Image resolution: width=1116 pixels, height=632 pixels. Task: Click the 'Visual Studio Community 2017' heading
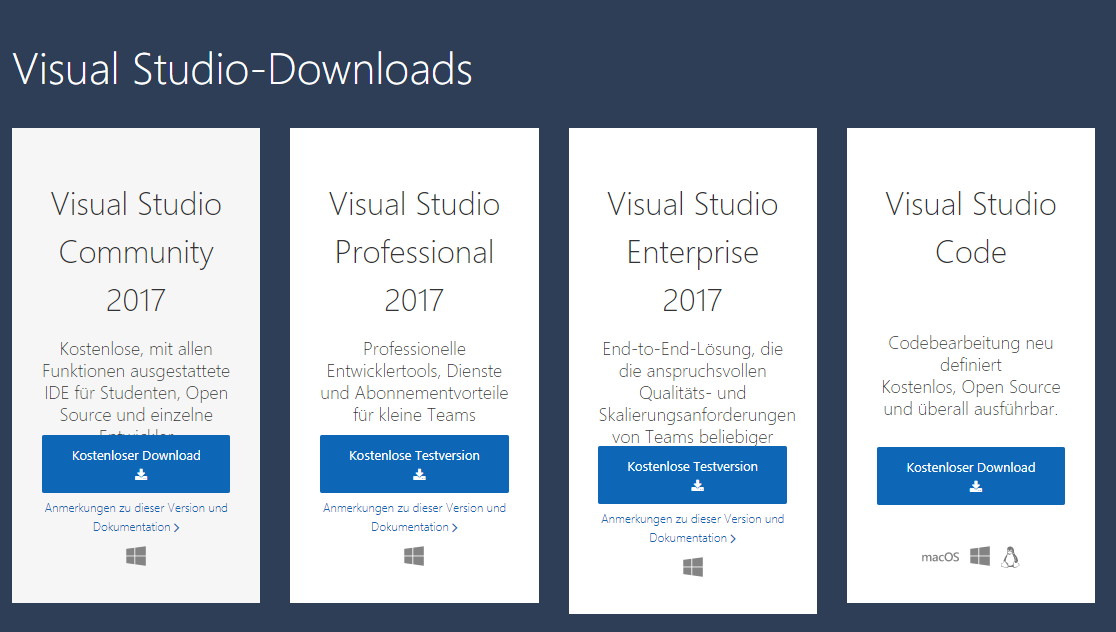136,252
